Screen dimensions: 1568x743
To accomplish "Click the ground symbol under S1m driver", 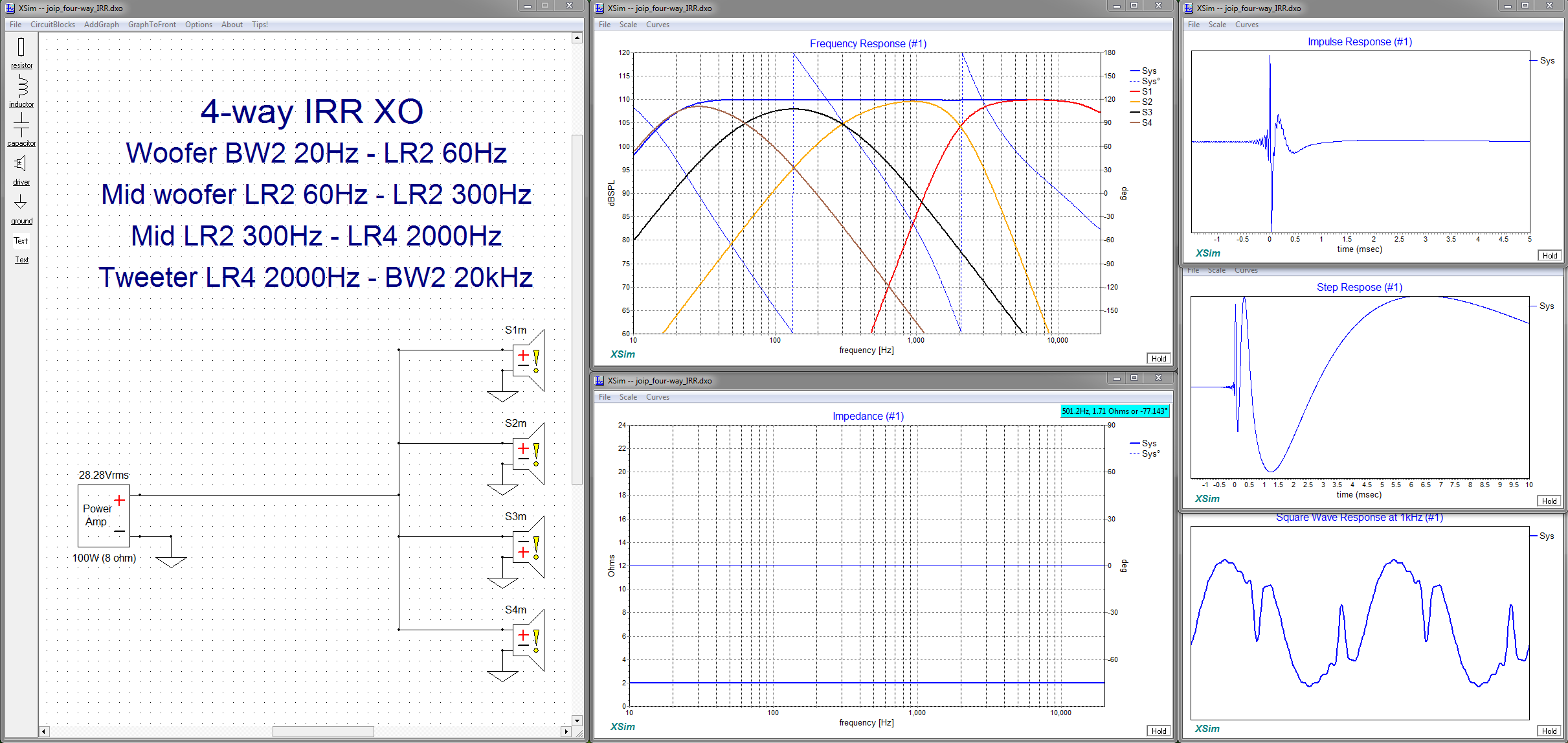I will point(502,396).
